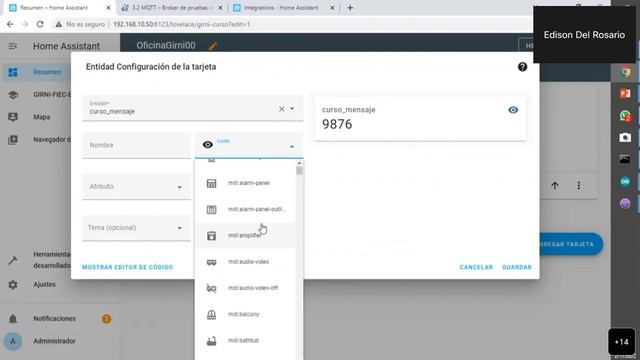
Task: Clear the curso_mensaje entity selection
Action: click(281, 109)
